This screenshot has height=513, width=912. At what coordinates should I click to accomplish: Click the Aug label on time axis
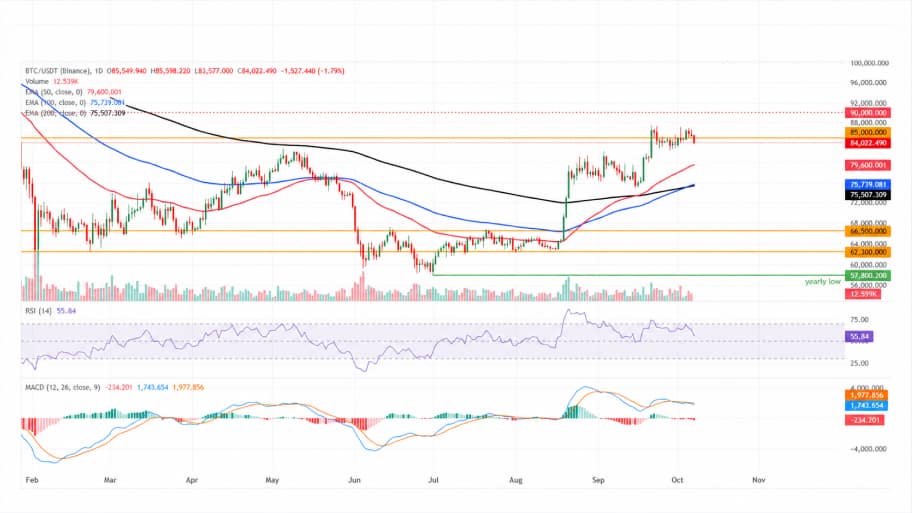(515, 480)
